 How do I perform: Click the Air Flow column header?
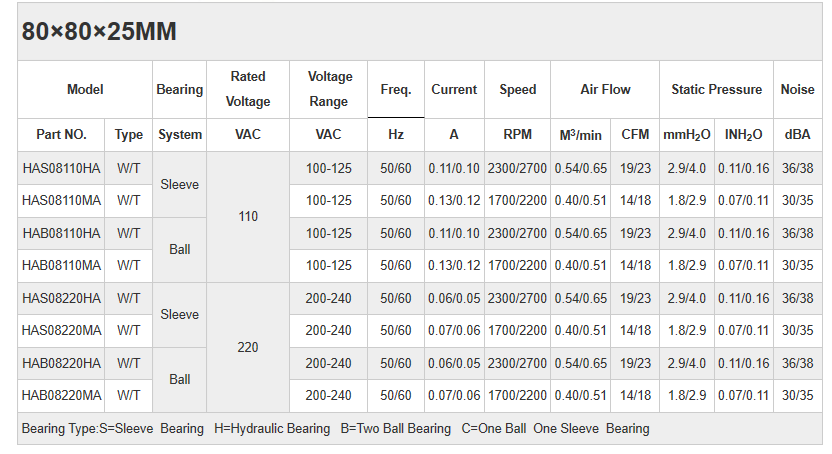pyautogui.click(x=605, y=89)
